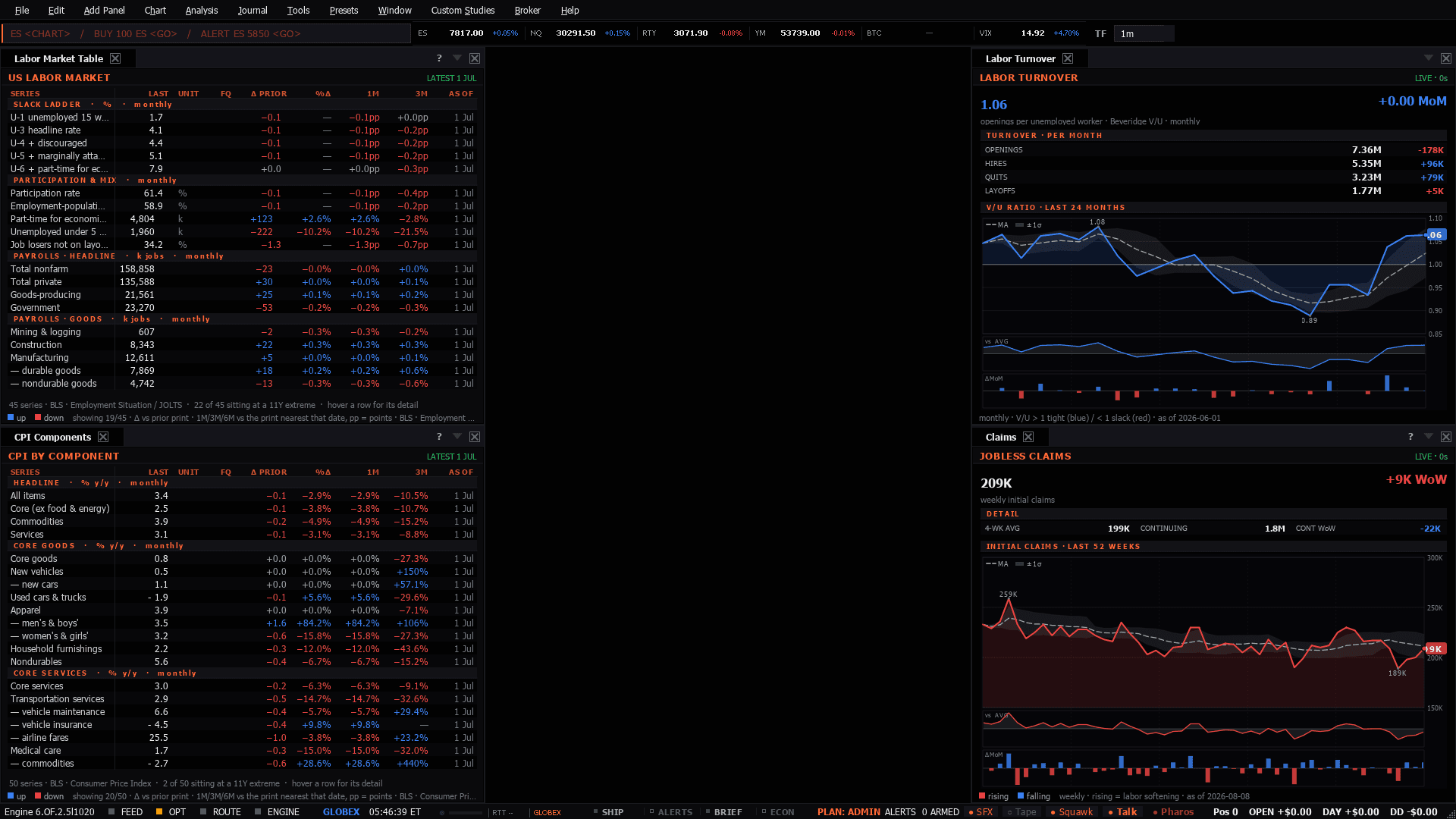
Task: Open the ALERTS indicator in status bar
Action: tap(670, 812)
